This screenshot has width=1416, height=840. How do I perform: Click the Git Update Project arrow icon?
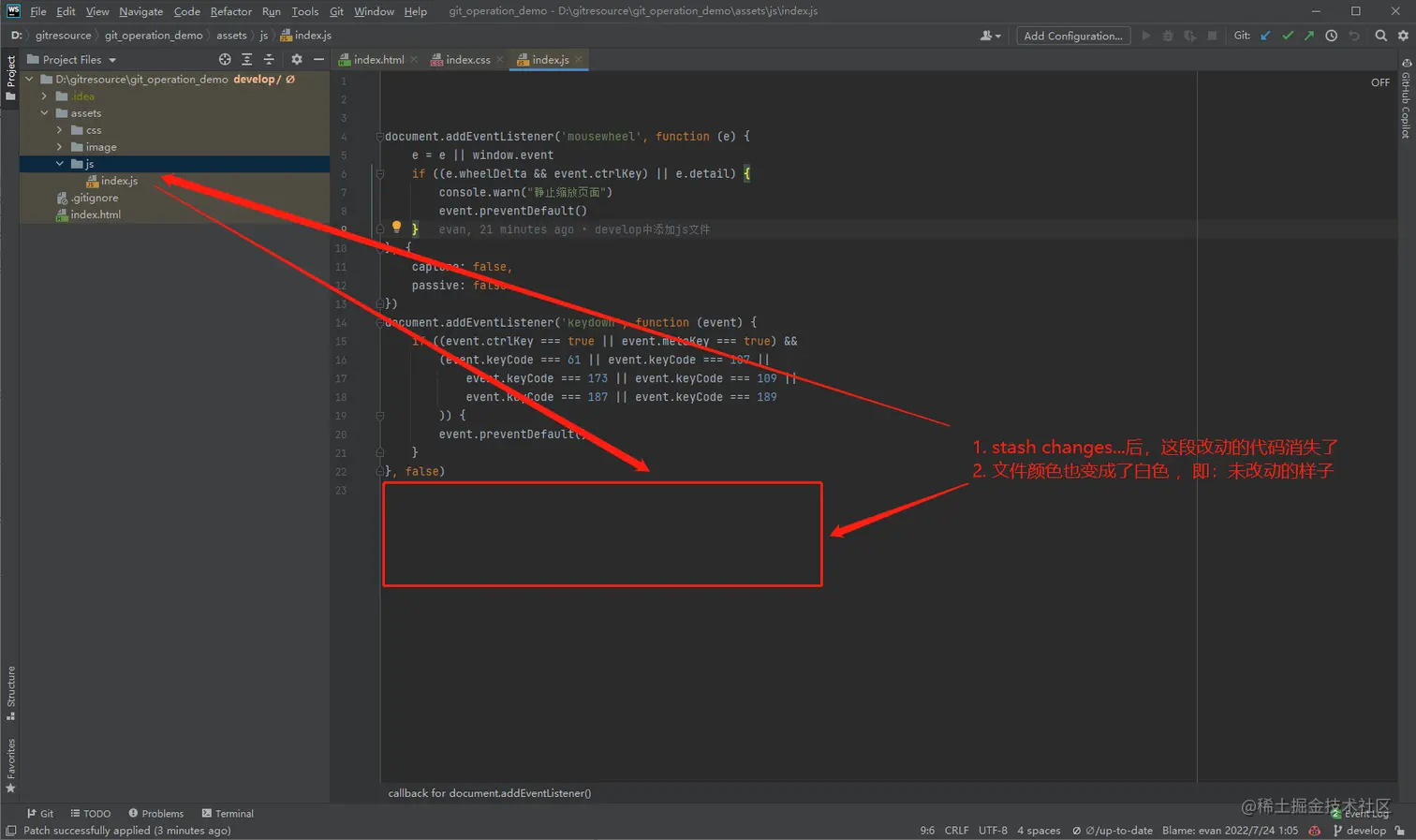[x=1266, y=36]
